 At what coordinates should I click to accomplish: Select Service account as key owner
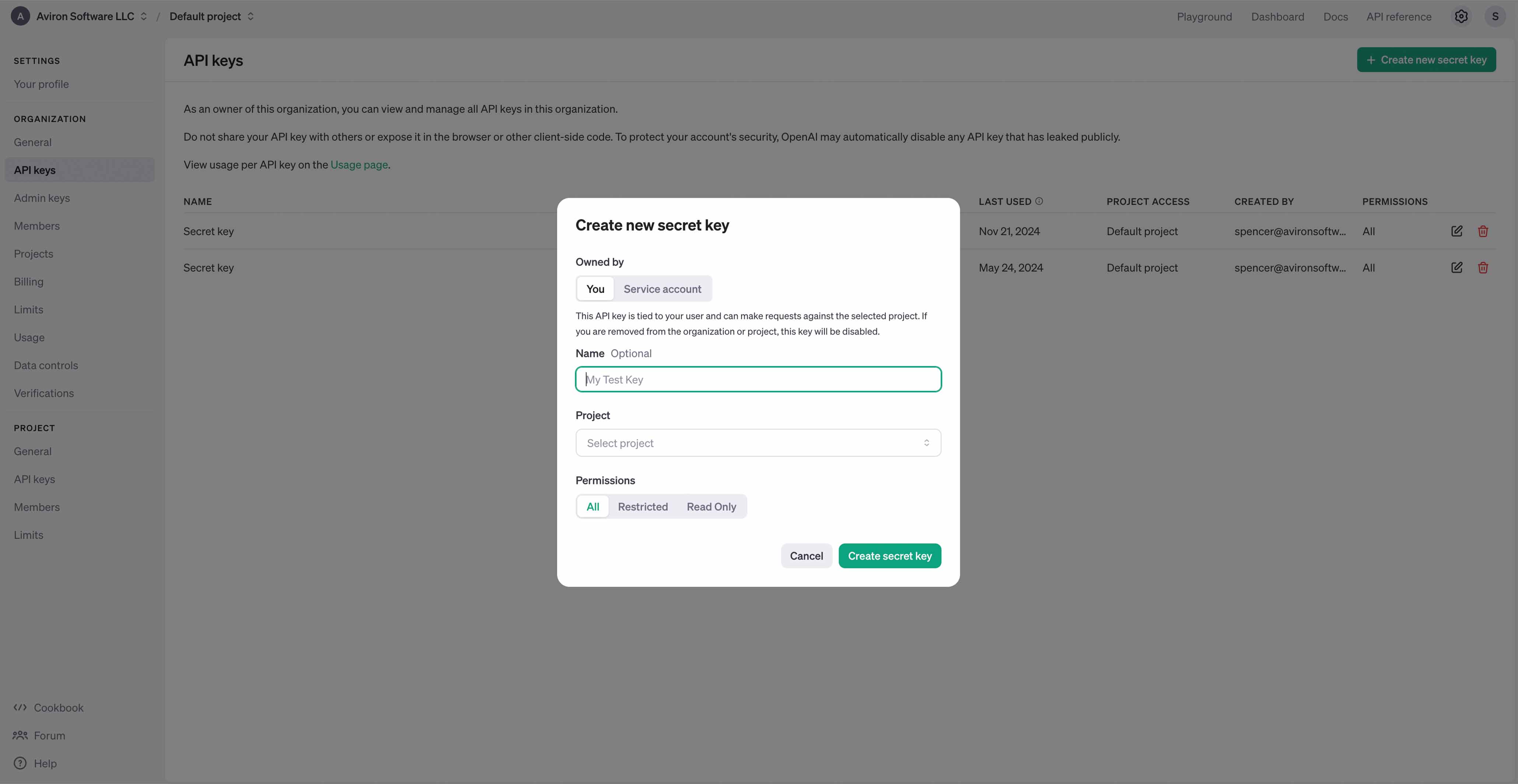click(x=662, y=288)
